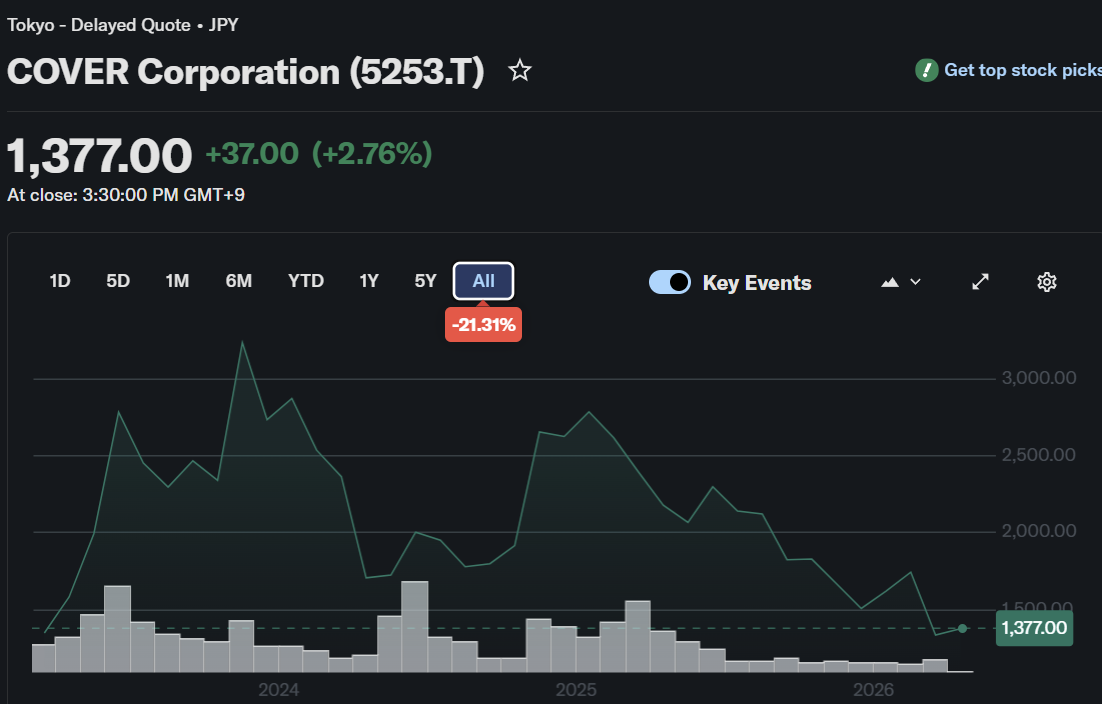Select the 5Y time range
Viewport: 1102px width, 704px height.
pos(425,281)
